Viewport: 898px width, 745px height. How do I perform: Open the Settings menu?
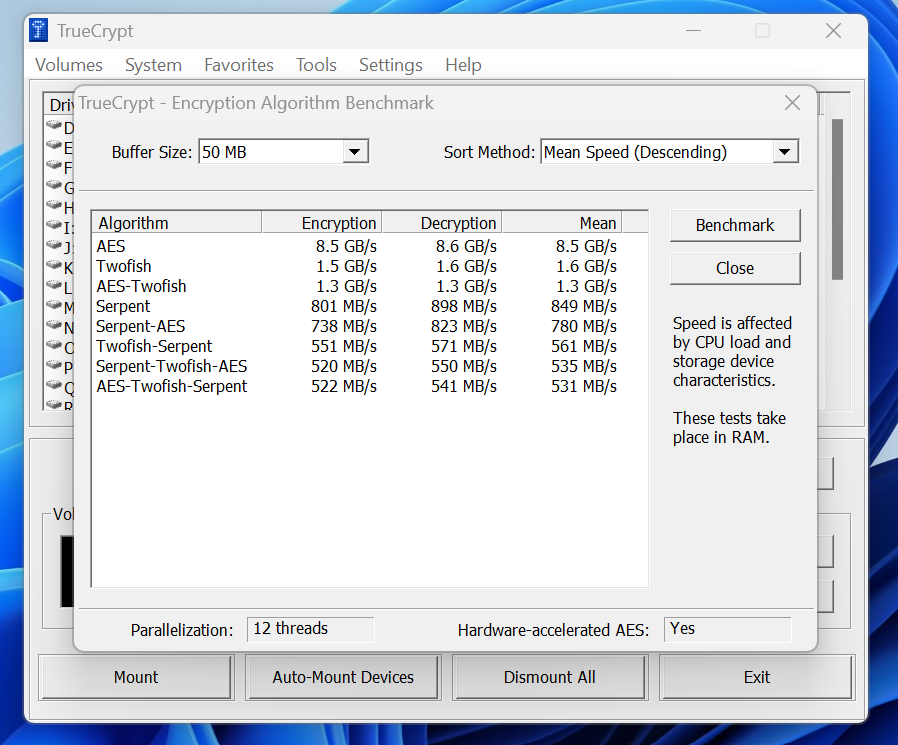[391, 65]
